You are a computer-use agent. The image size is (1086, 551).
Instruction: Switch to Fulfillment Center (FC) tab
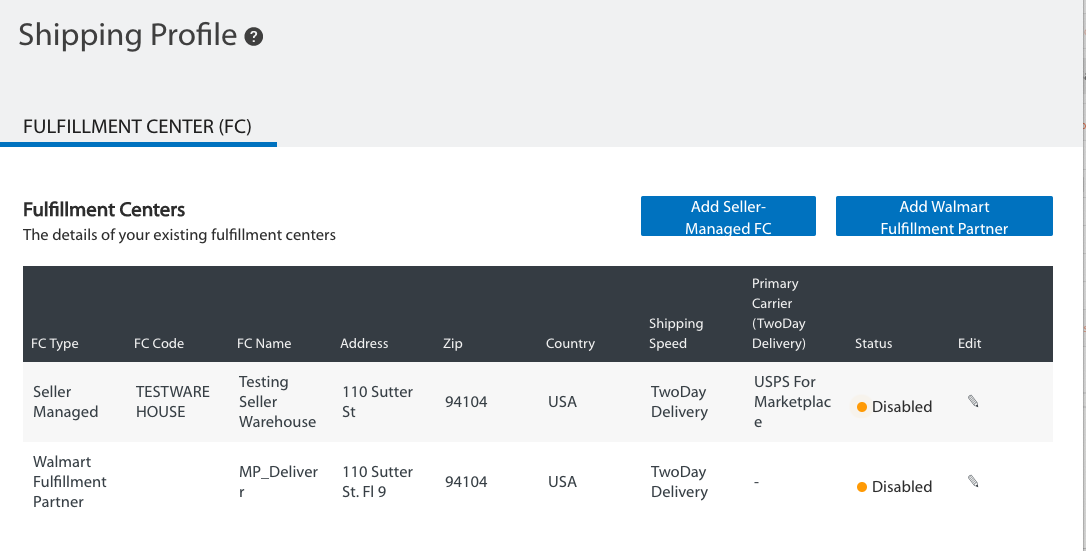click(137, 127)
